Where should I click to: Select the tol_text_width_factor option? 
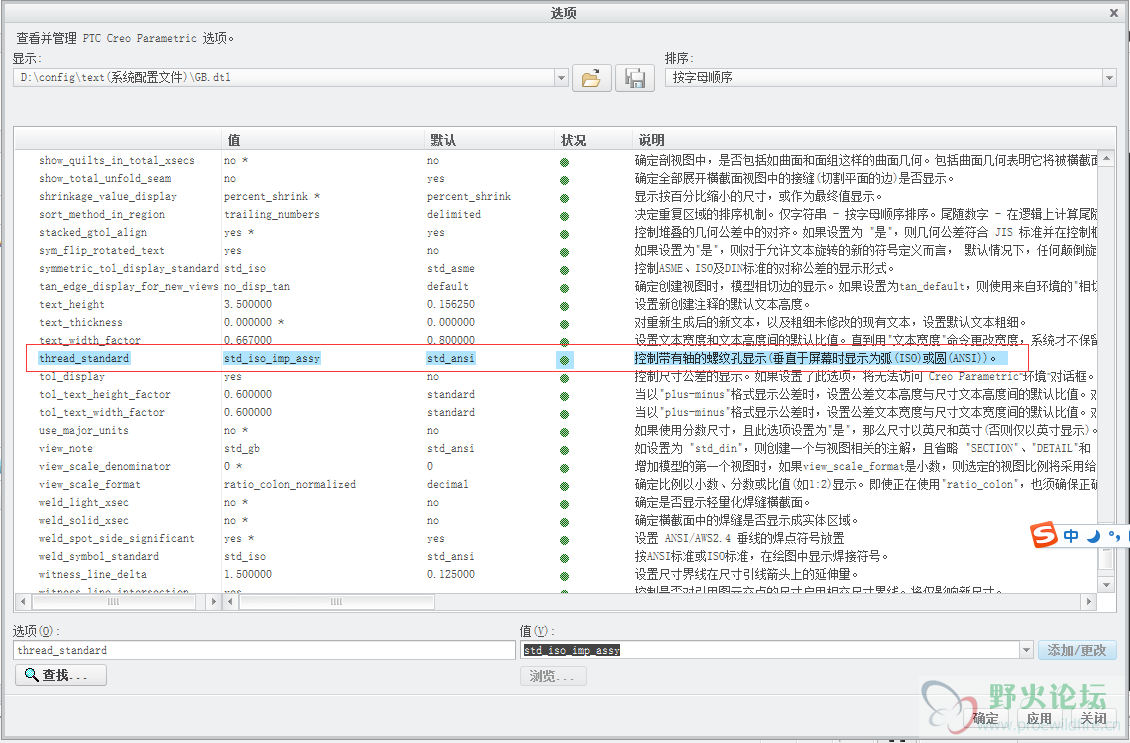click(102, 412)
